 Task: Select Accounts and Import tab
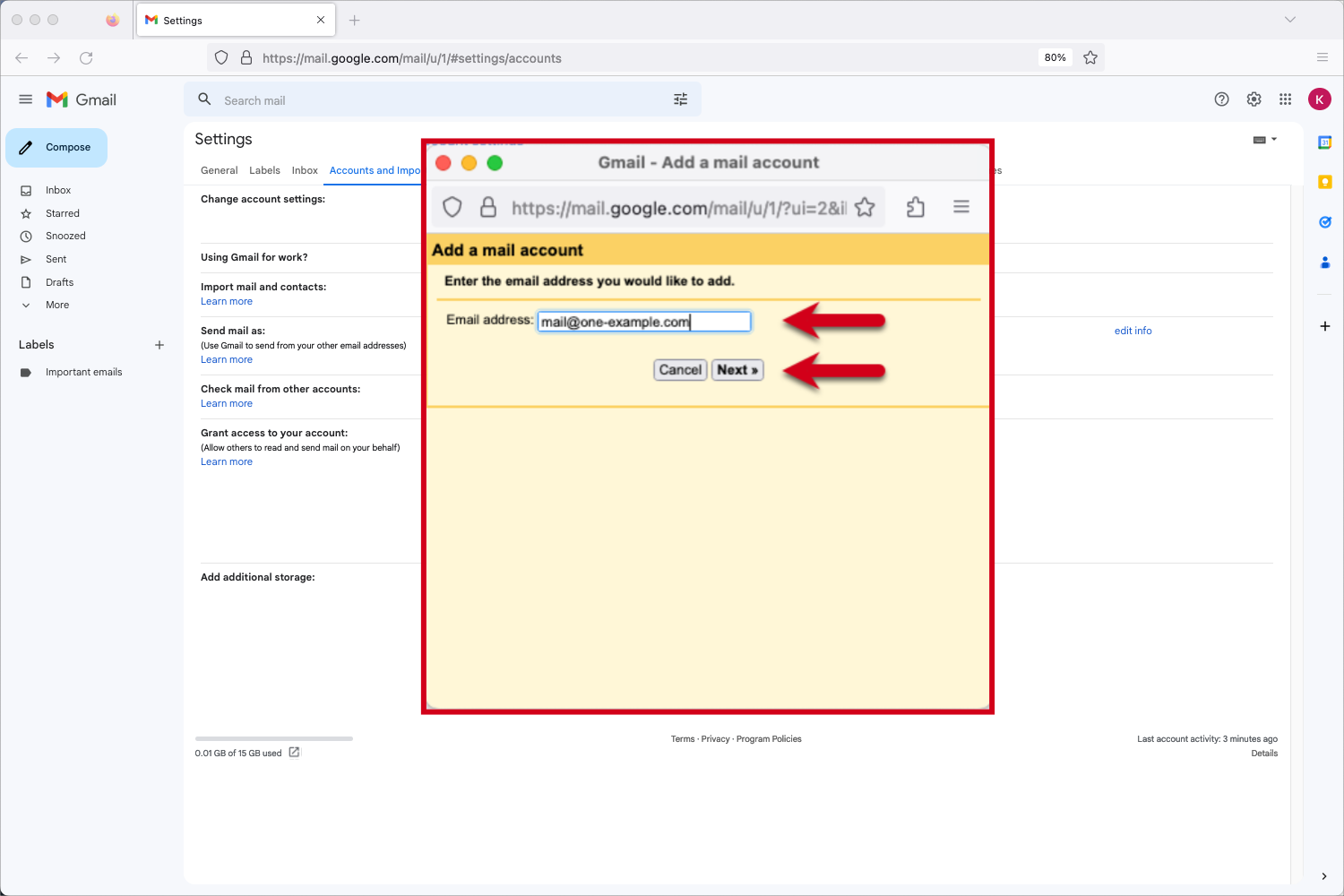(x=375, y=170)
